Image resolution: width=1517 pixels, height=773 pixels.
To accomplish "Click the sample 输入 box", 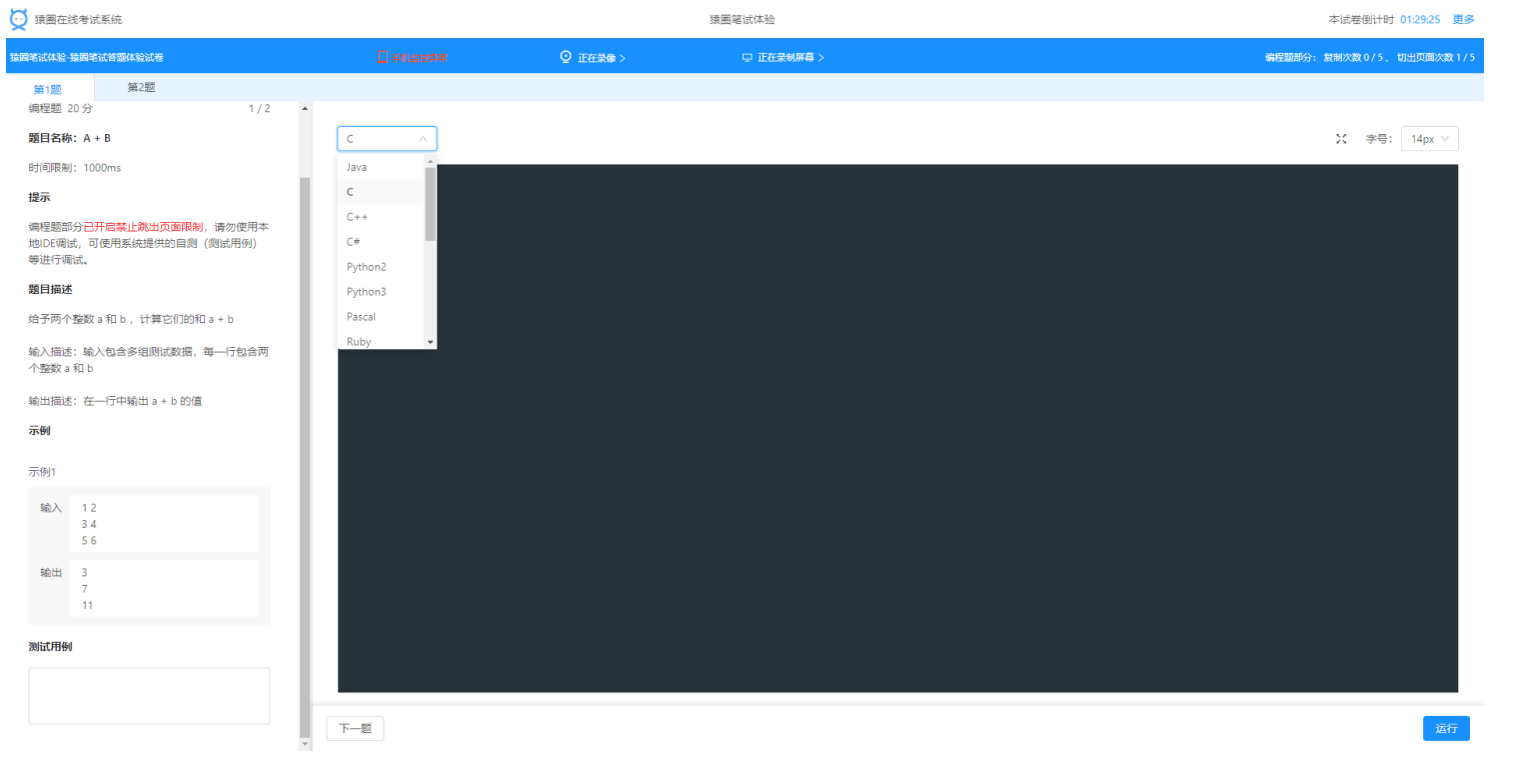I will [x=164, y=524].
